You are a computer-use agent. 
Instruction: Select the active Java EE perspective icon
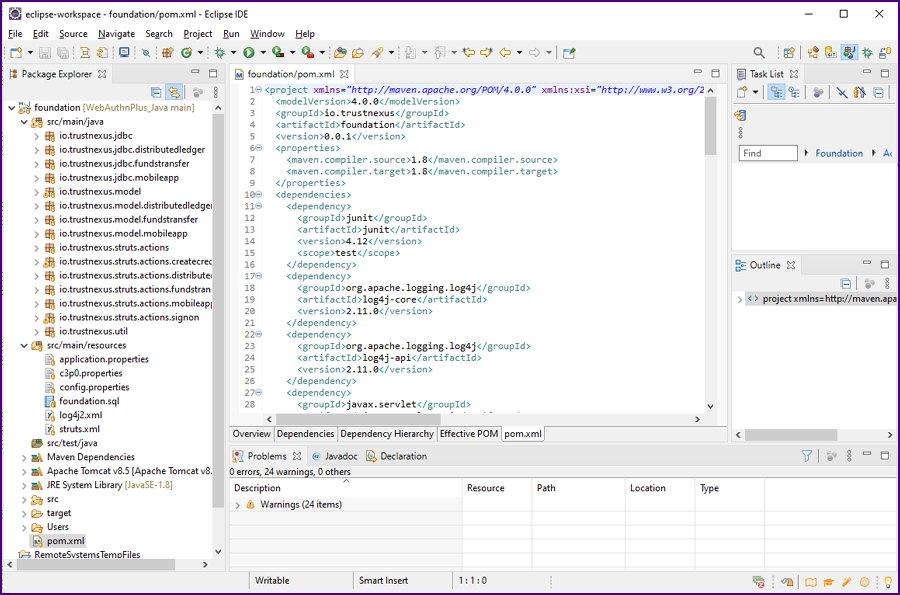[x=849, y=53]
